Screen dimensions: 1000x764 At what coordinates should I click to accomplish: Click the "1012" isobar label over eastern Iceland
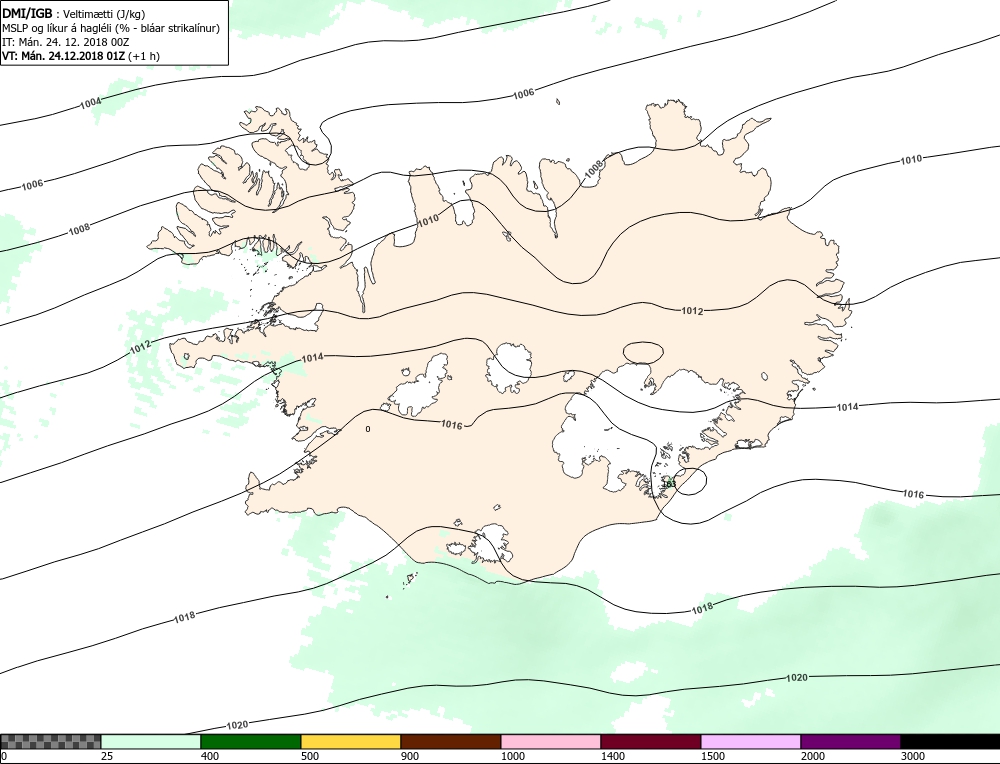693,311
